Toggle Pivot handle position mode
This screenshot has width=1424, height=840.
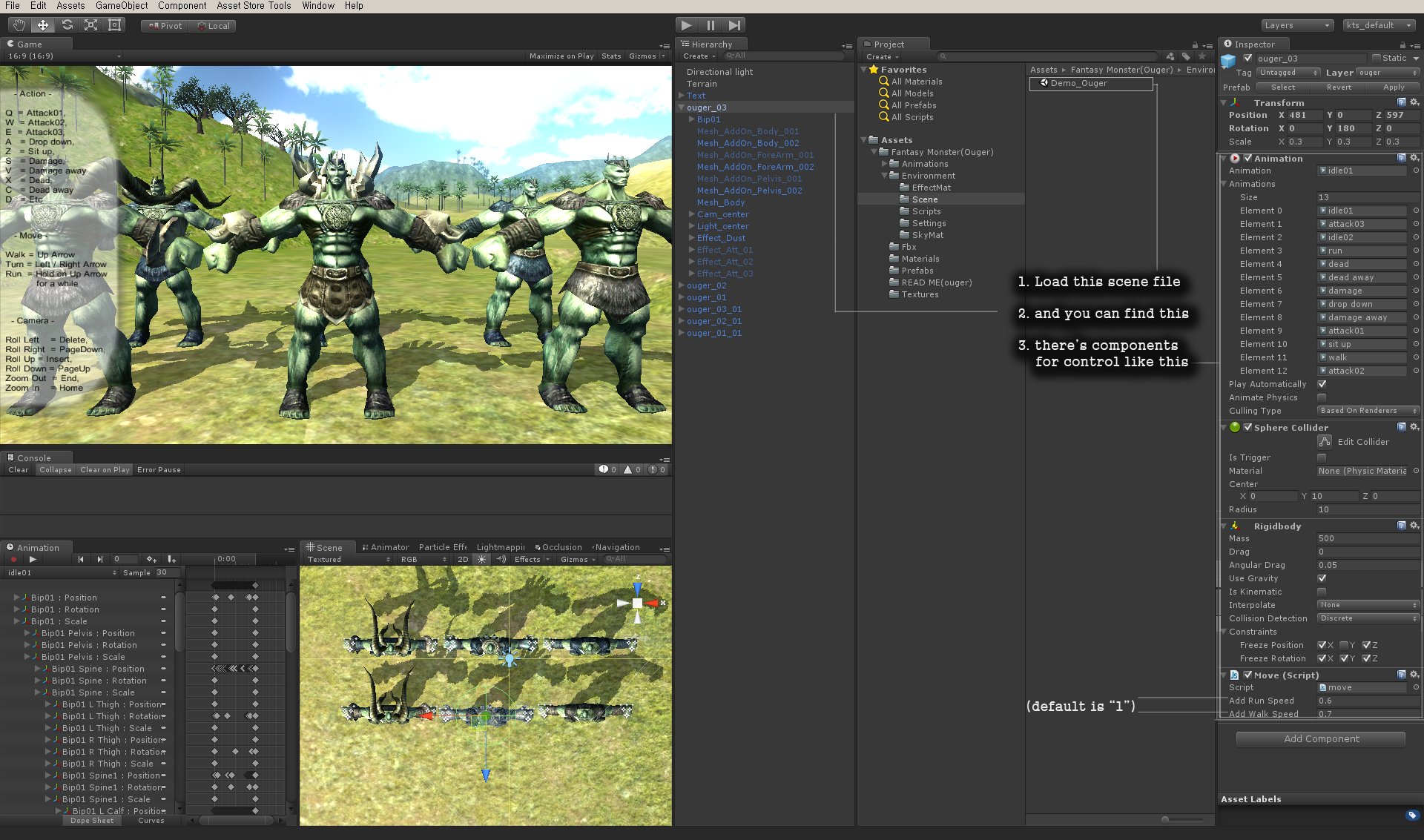[x=165, y=26]
